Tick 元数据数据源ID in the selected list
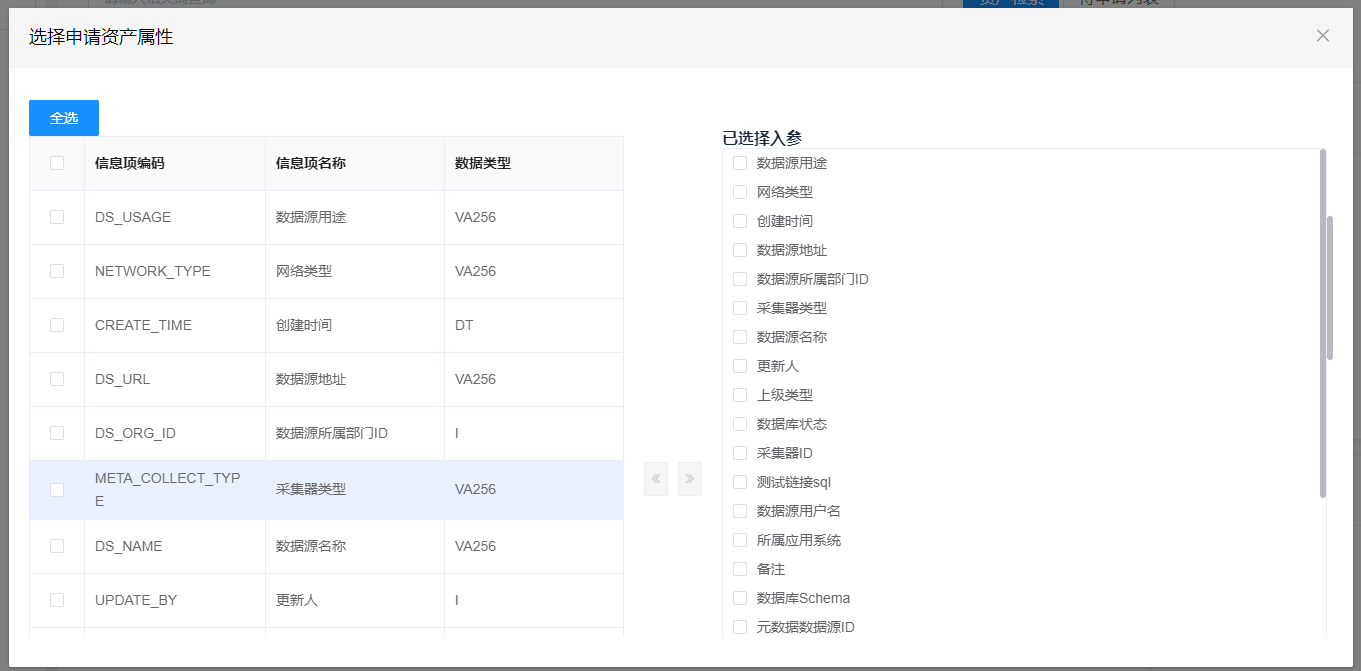The width and height of the screenshot is (1361, 671). point(740,627)
